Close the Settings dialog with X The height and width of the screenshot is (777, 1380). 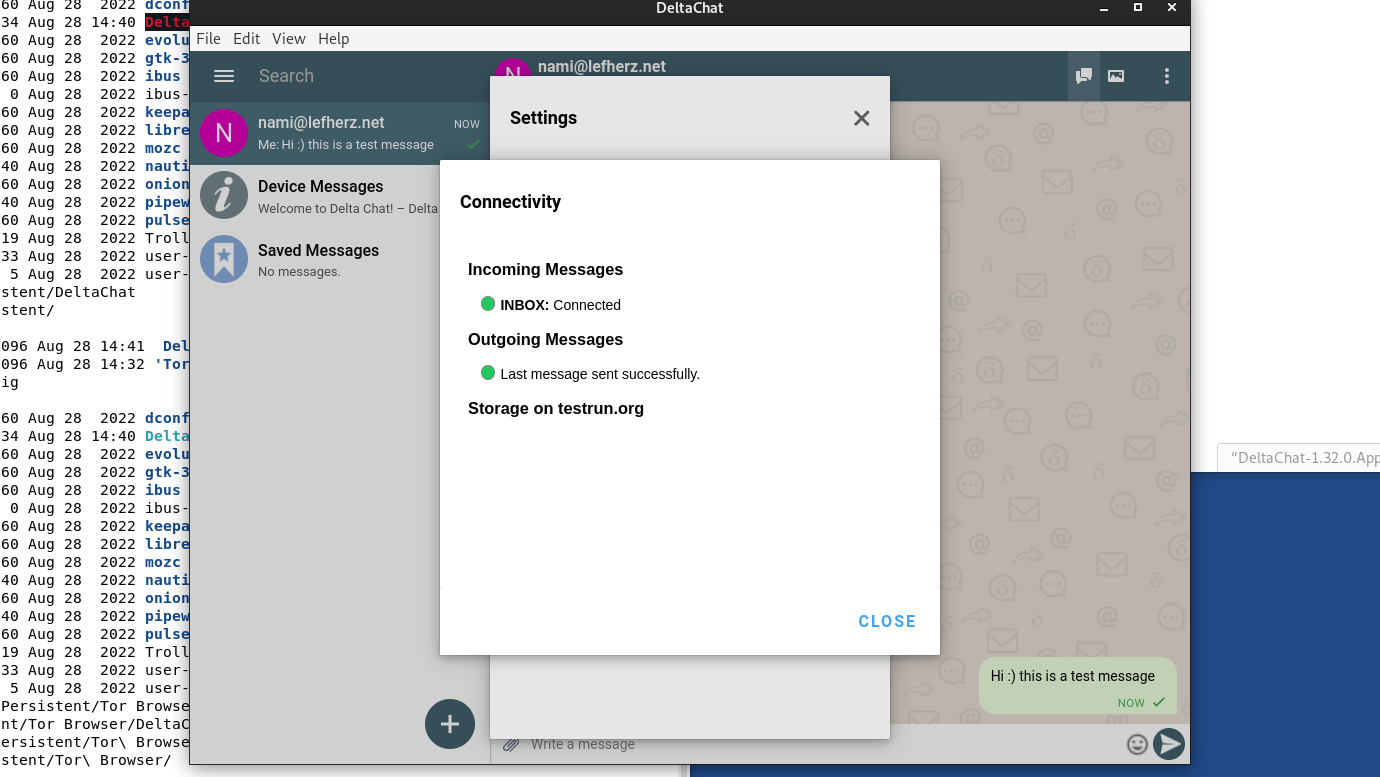tap(861, 118)
